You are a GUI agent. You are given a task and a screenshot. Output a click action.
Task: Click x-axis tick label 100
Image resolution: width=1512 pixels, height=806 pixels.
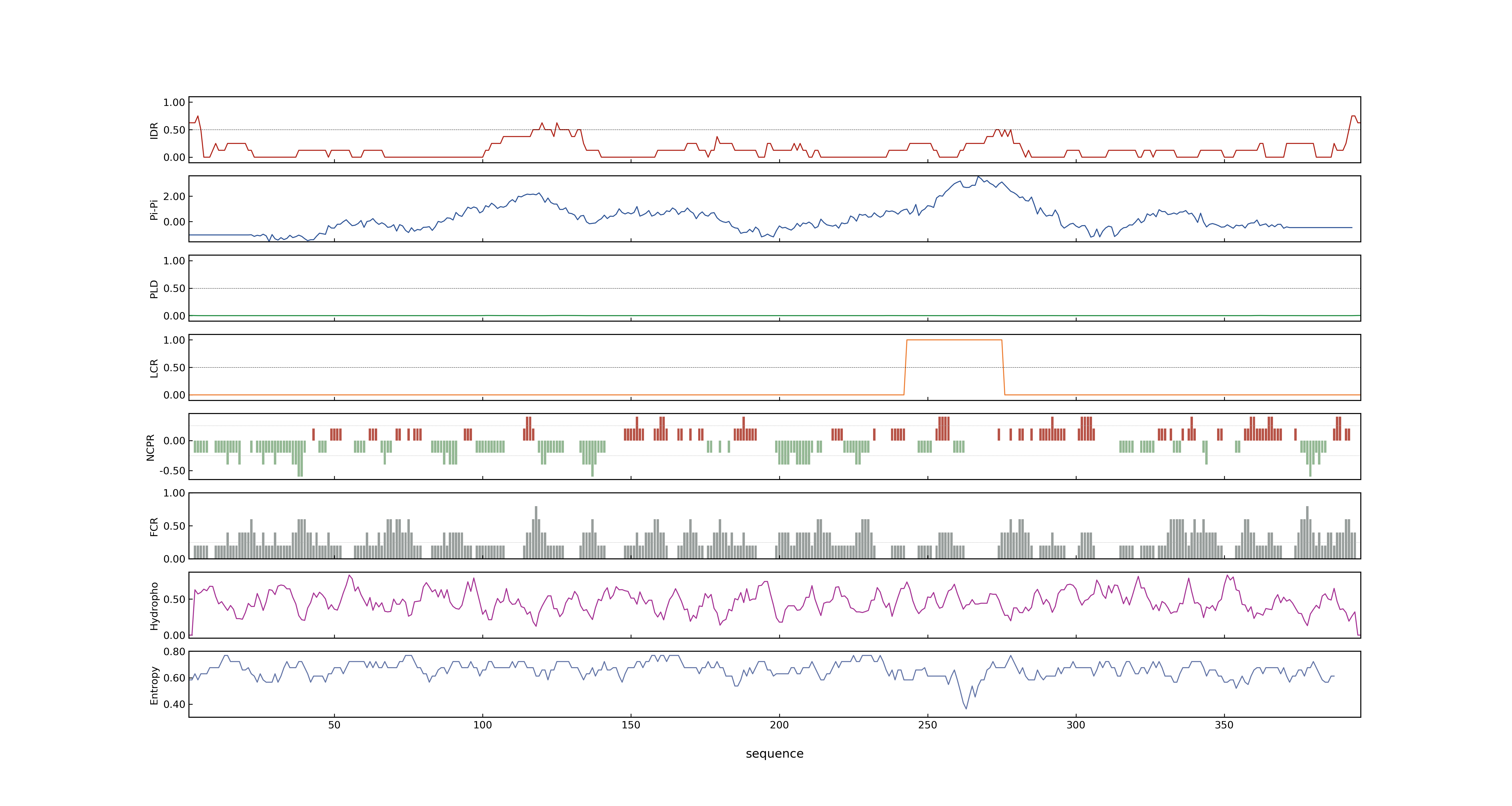(x=482, y=725)
